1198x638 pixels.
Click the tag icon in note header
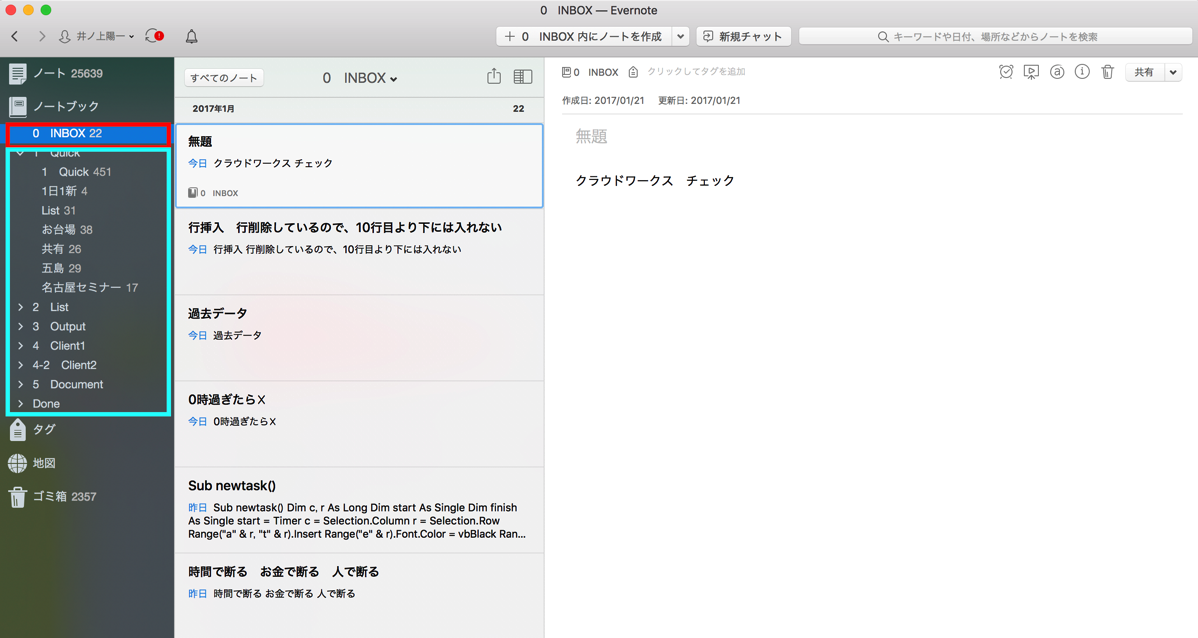click(x=633, y=72)
